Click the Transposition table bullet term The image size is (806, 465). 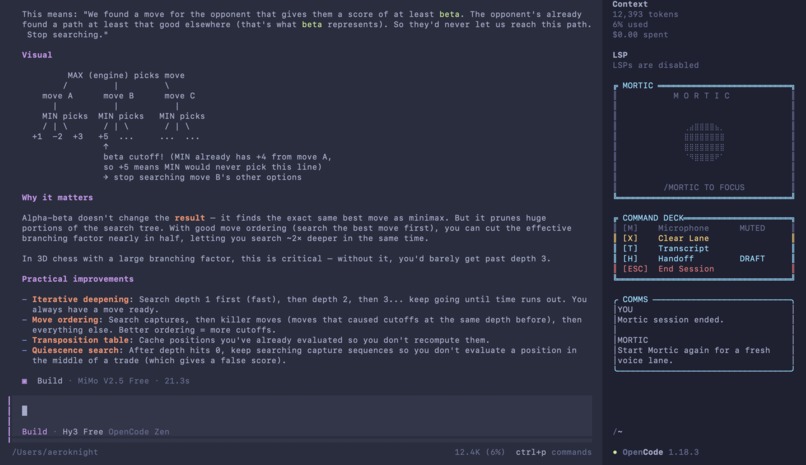[80, 340]
